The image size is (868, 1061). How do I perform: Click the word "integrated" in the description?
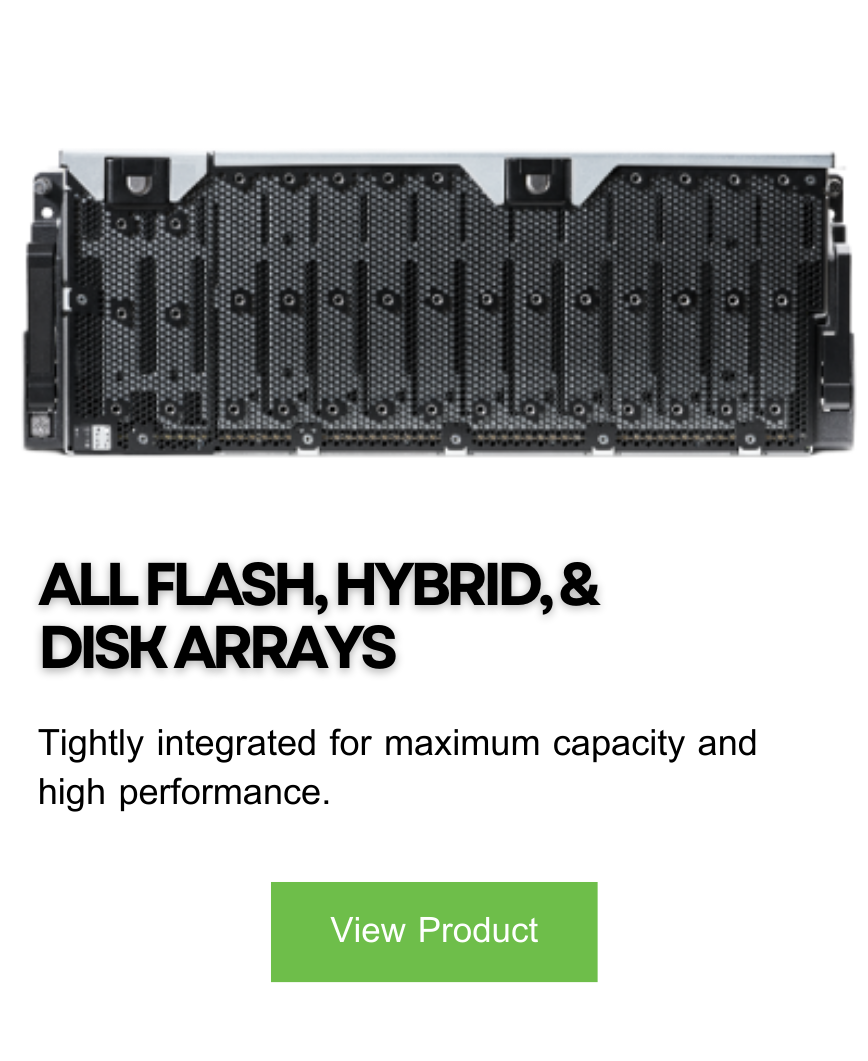coord(236,744)
